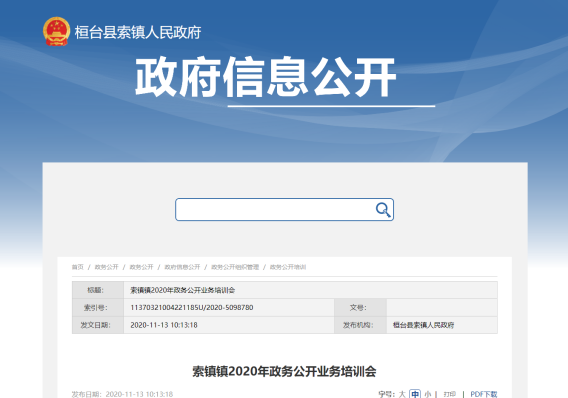
Task: Click the PDF下载 link
Action: (484, 394)
